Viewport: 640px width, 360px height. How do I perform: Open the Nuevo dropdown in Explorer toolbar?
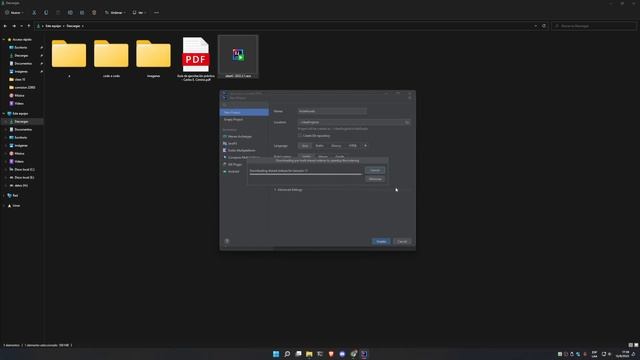point(14,13)
